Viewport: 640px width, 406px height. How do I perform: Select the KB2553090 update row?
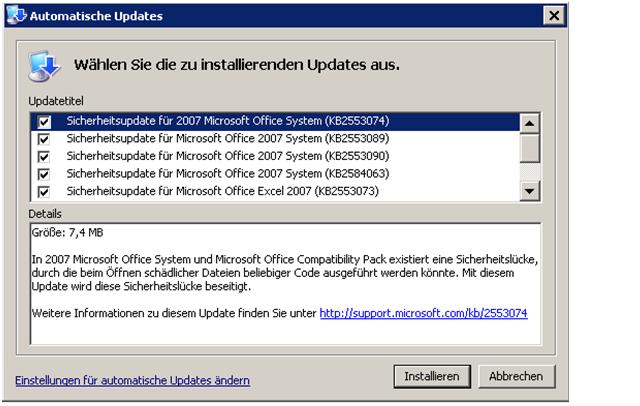coord(227,156)
